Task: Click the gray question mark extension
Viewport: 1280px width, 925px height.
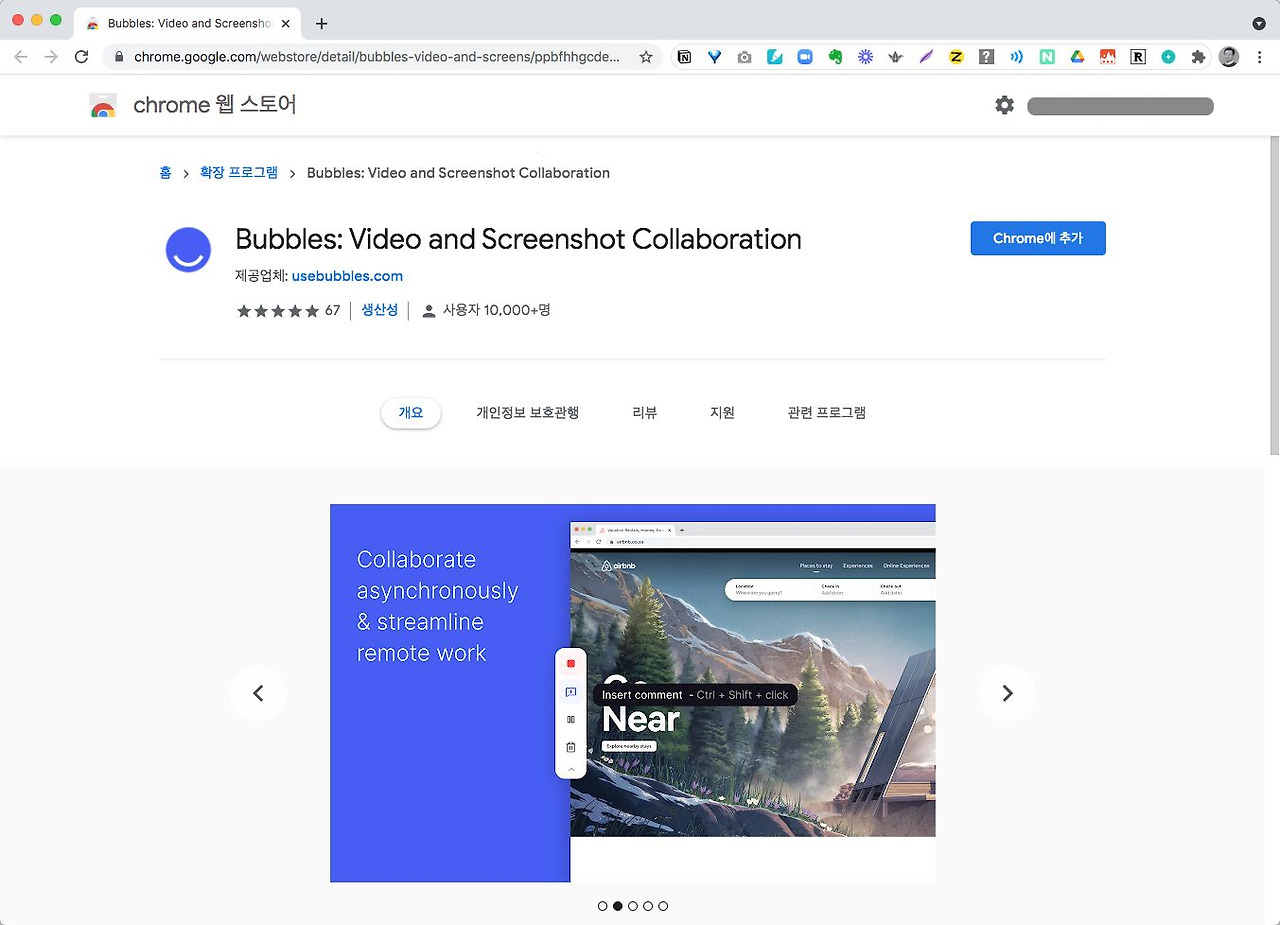Action: (x=986, y=57)
